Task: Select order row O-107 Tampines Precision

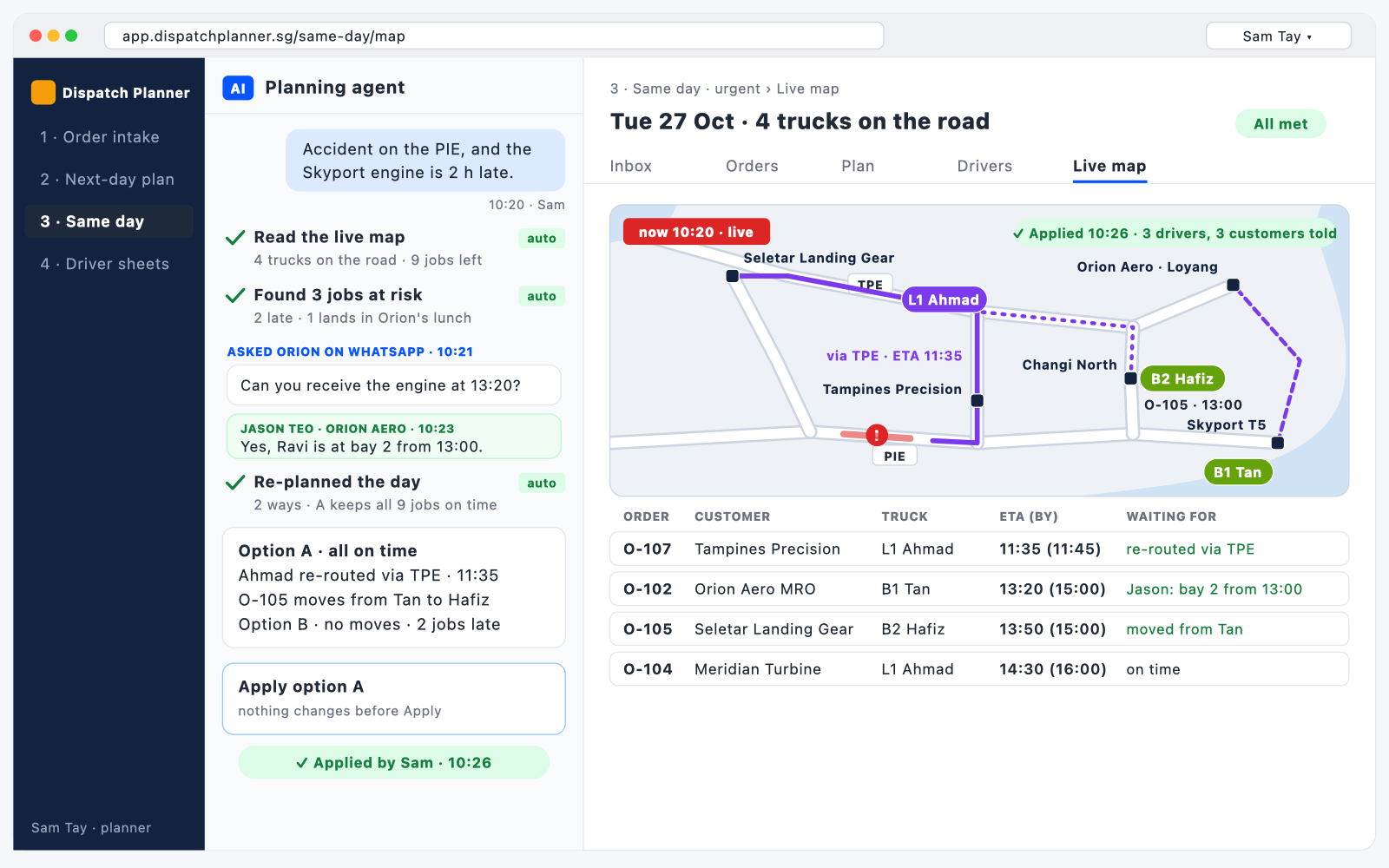Action: point(979,549)
